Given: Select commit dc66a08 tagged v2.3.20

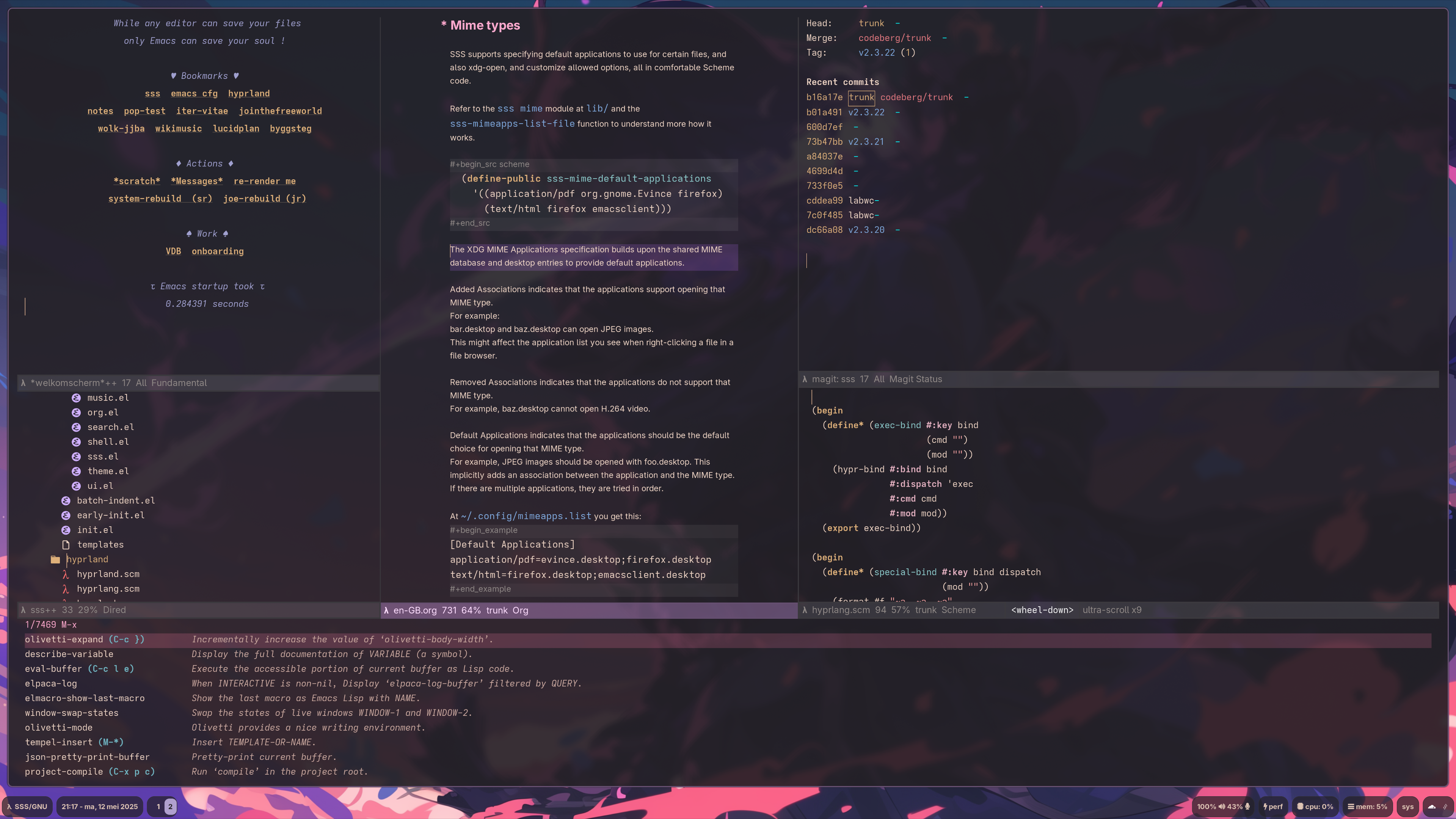Looking at the screenshot, I should (824, 229).
